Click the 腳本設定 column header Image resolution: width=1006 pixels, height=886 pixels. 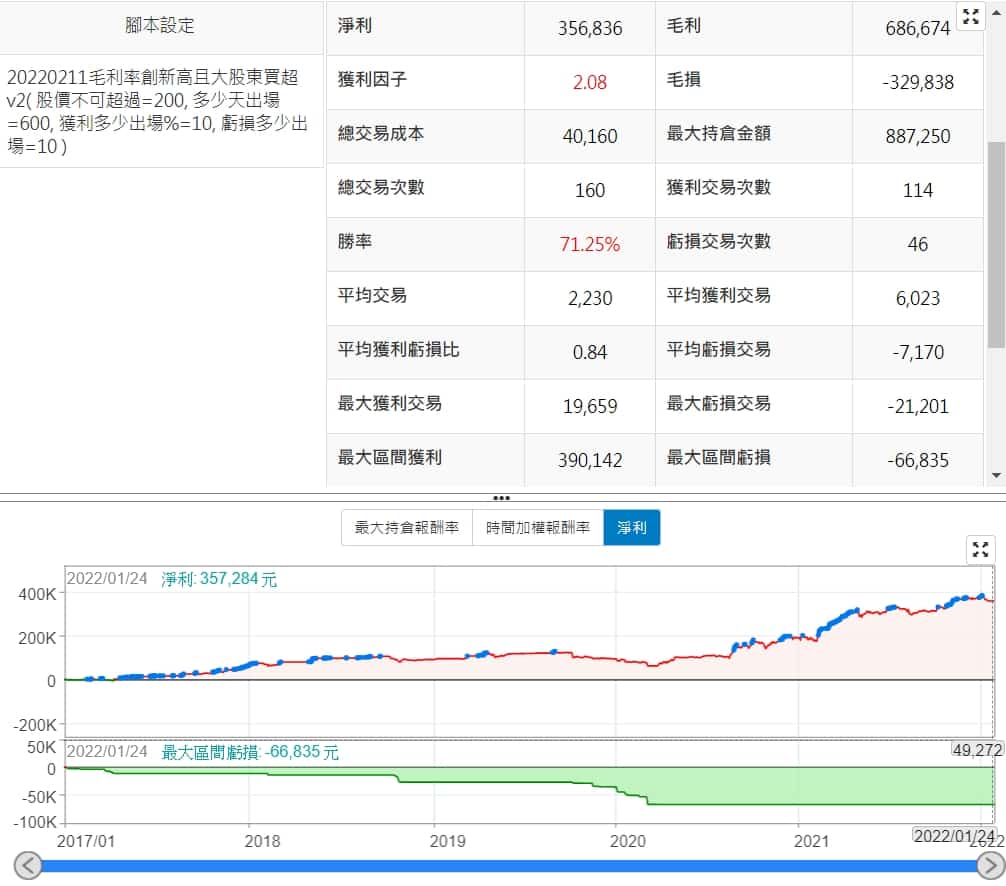[x=160, y=26]
